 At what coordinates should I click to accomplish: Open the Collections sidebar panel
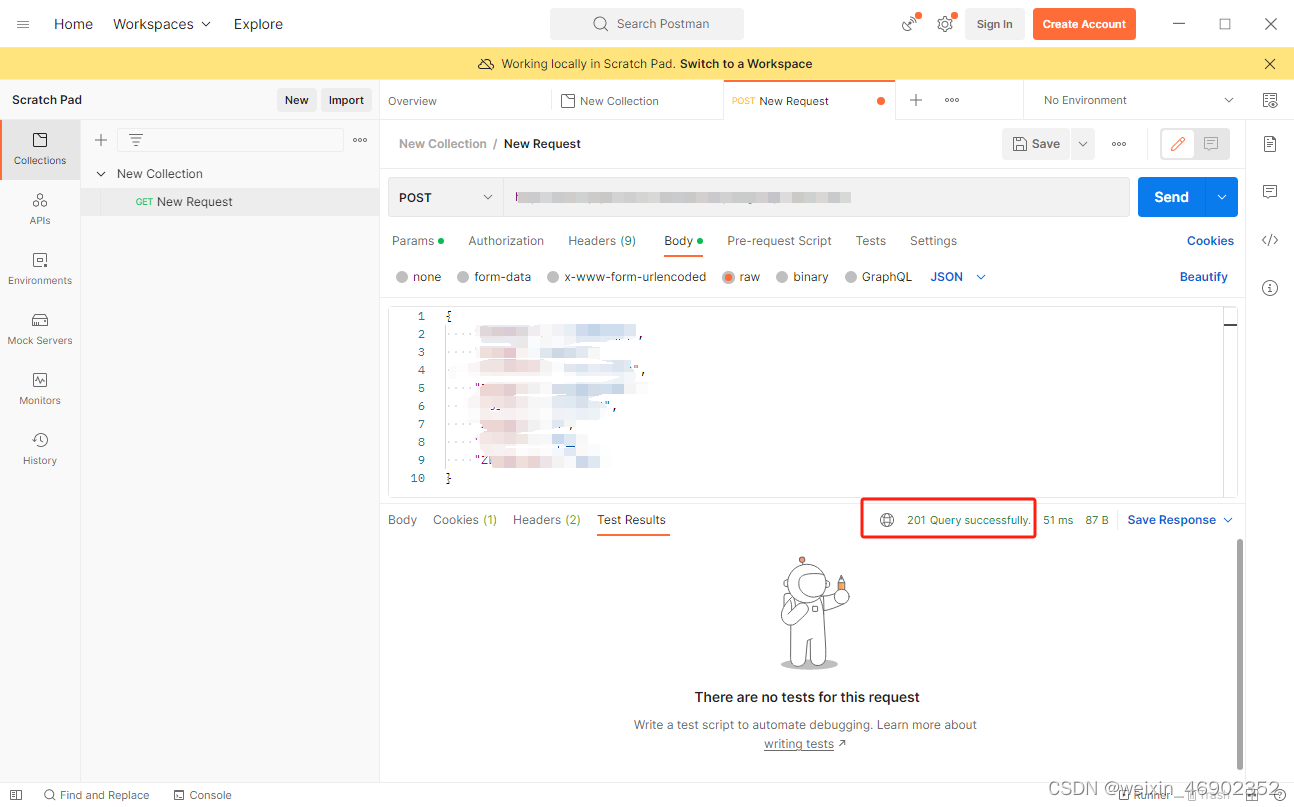coord(39,150)
